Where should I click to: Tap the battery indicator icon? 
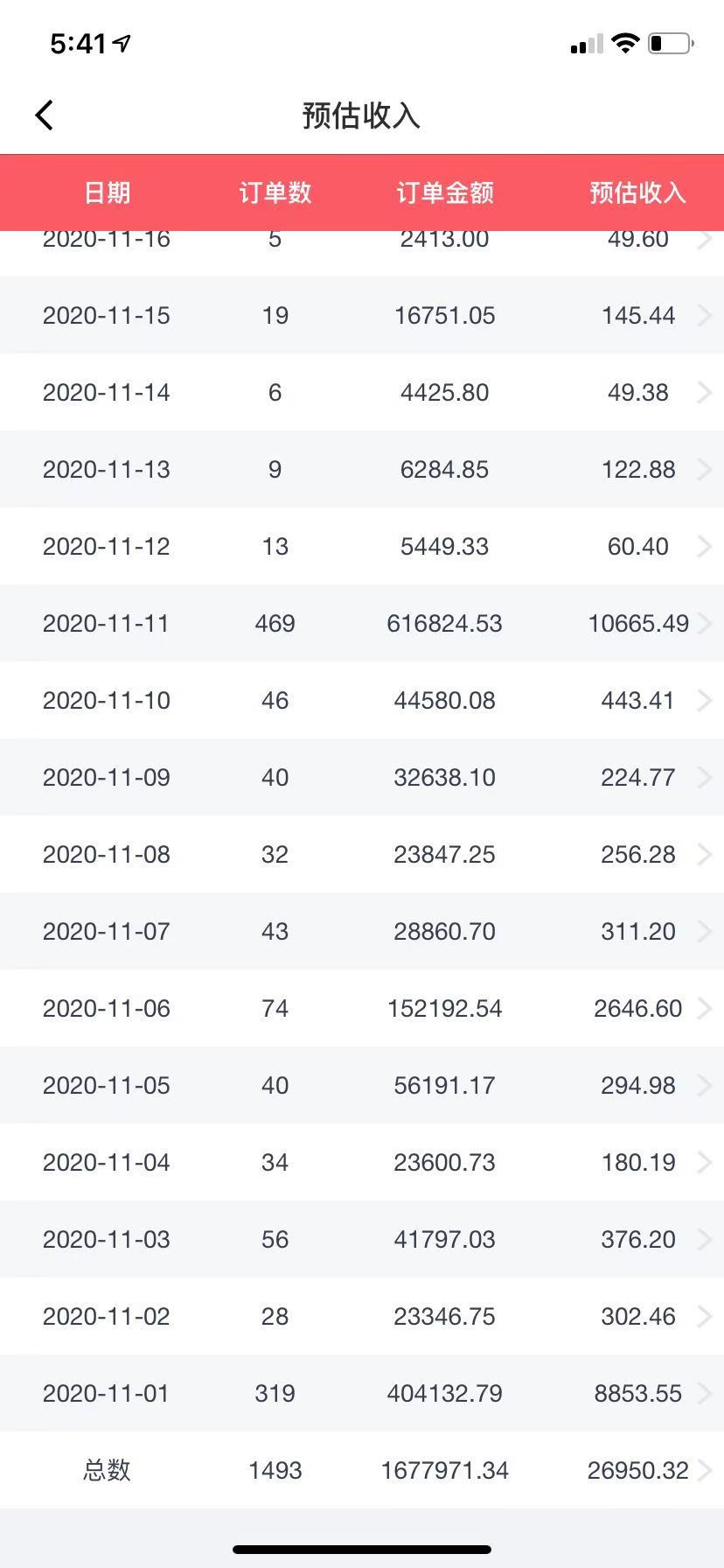(x=671, y=43)
